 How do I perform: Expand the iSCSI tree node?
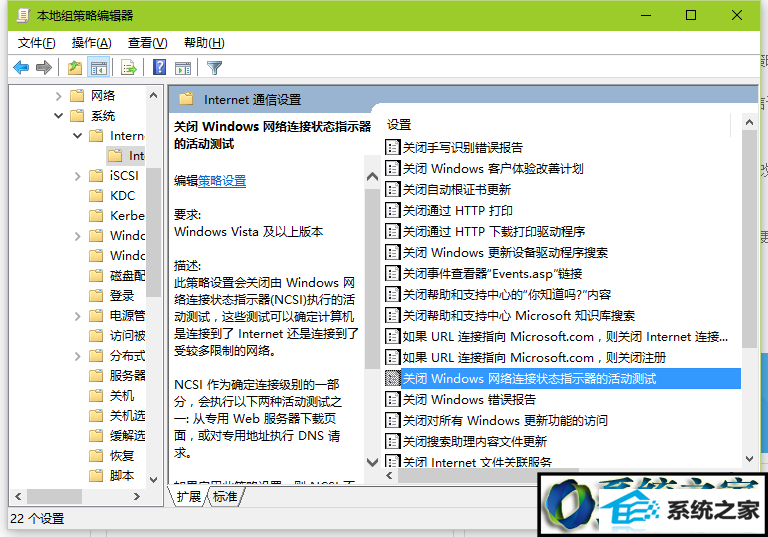(x=77, y=176)
